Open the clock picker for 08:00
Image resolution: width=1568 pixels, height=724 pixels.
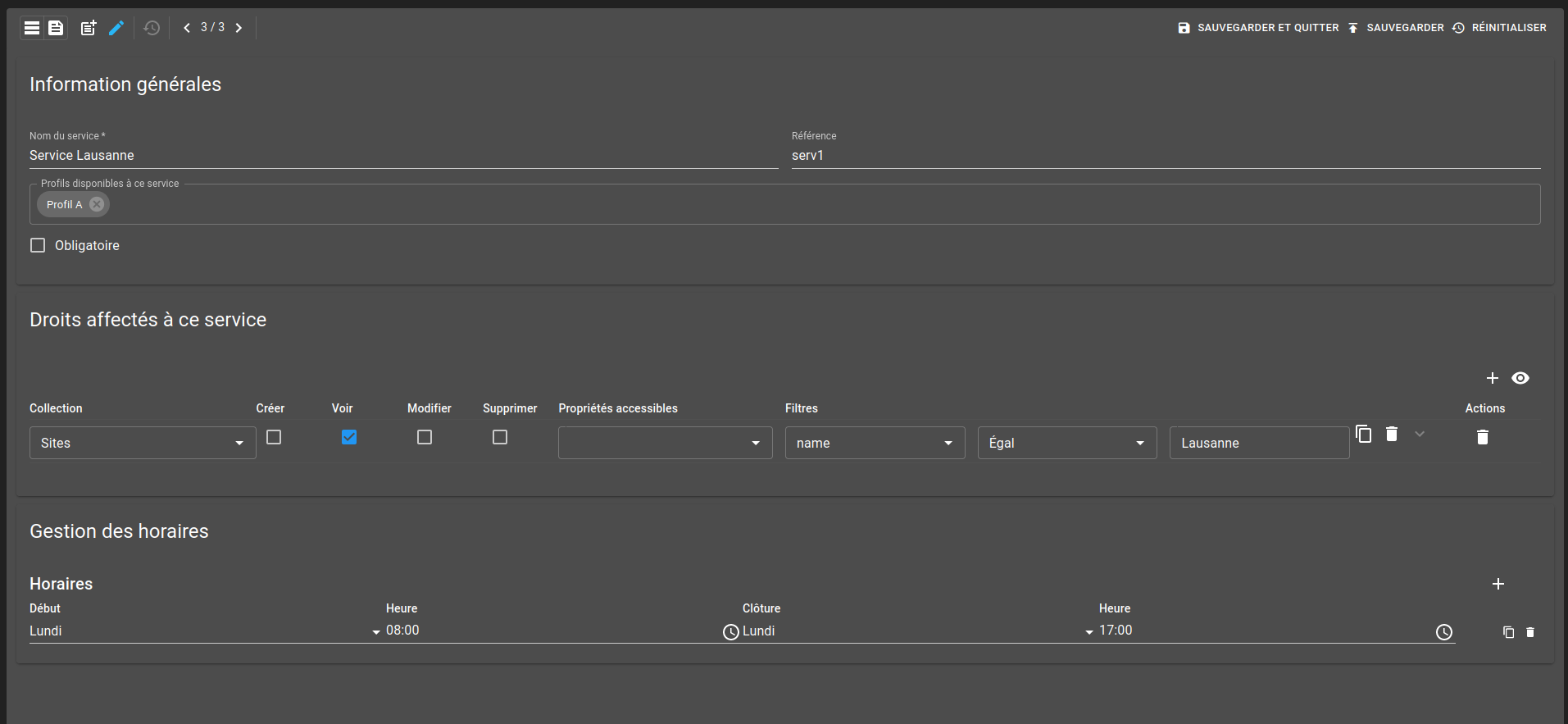click(731, 632)
